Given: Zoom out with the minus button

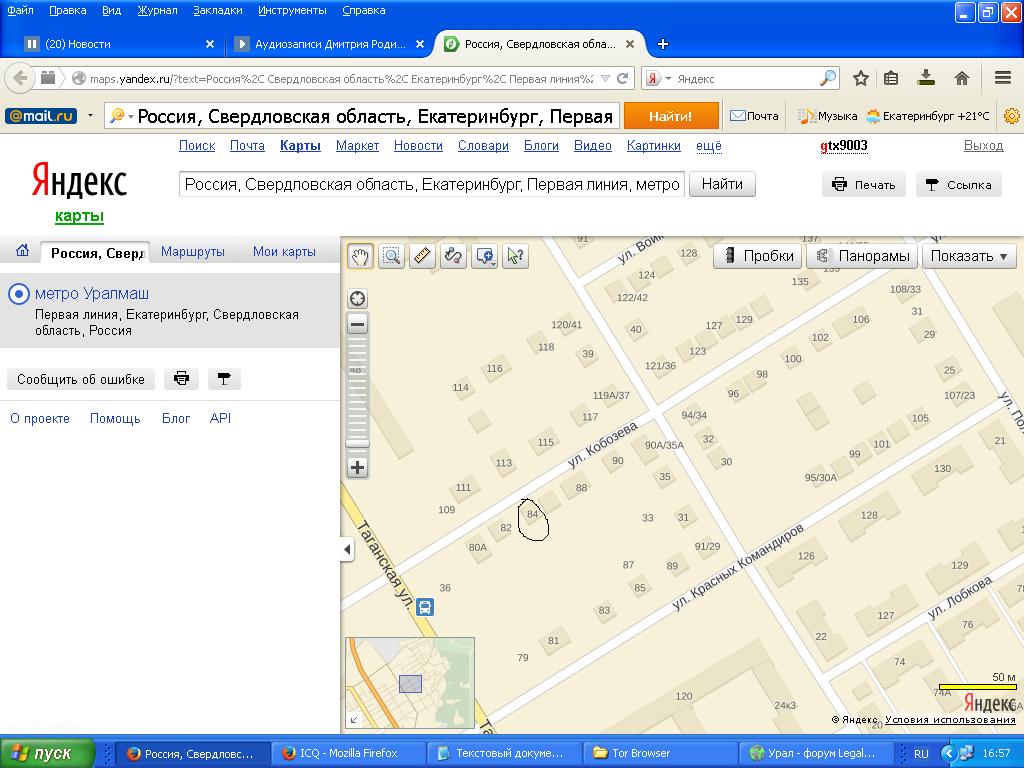Looking at the screenshot, I should point(357,324).
